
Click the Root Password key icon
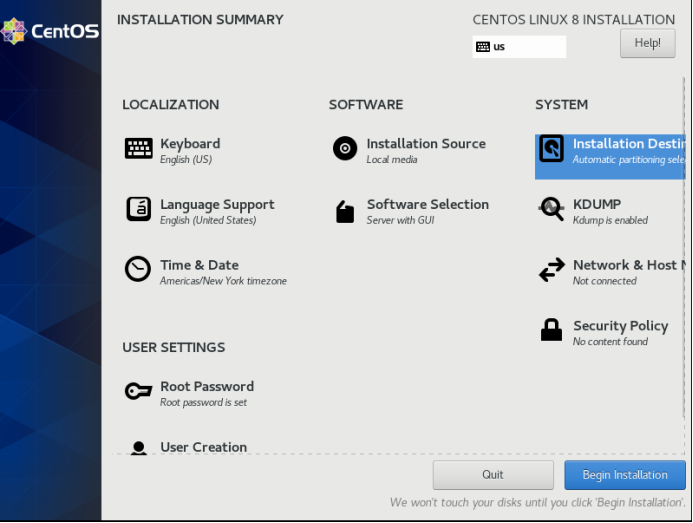pos(138,391)
